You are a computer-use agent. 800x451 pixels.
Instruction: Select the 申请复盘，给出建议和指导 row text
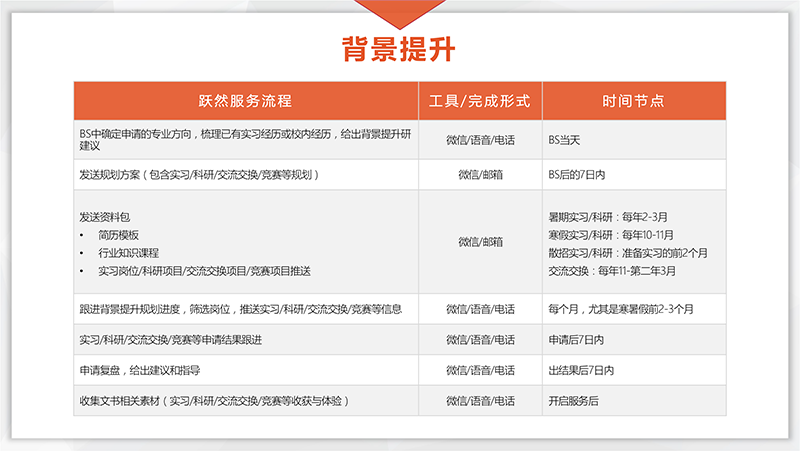point(139,370)
